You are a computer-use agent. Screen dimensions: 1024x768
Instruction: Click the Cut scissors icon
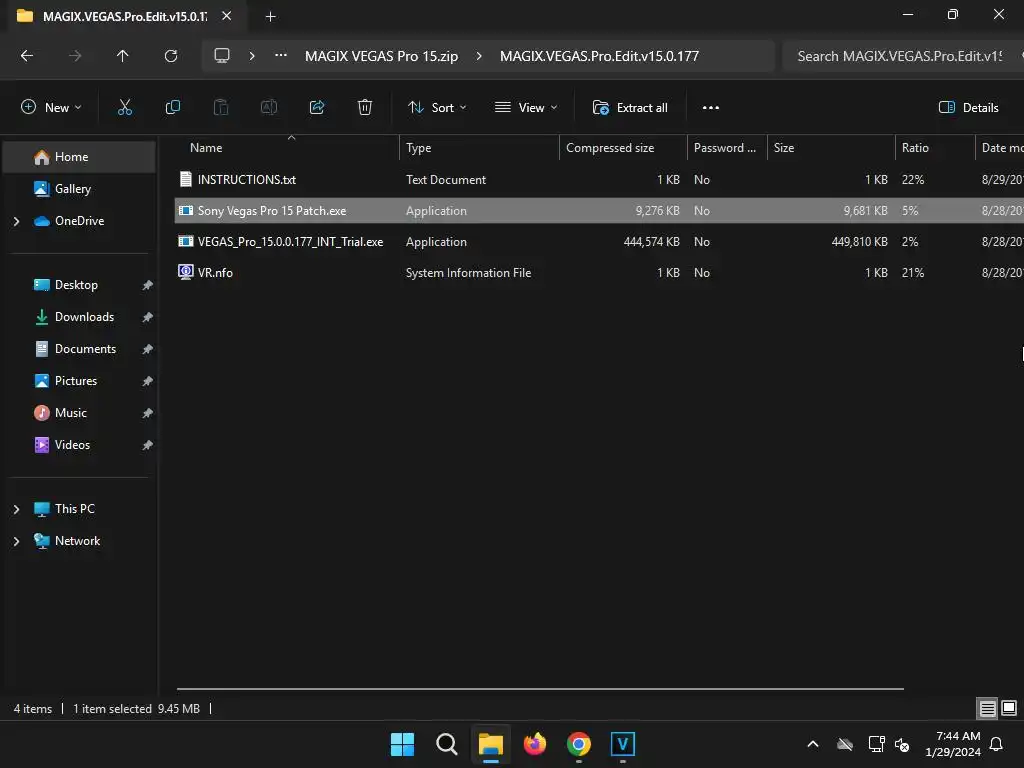[x=125, y=108]
